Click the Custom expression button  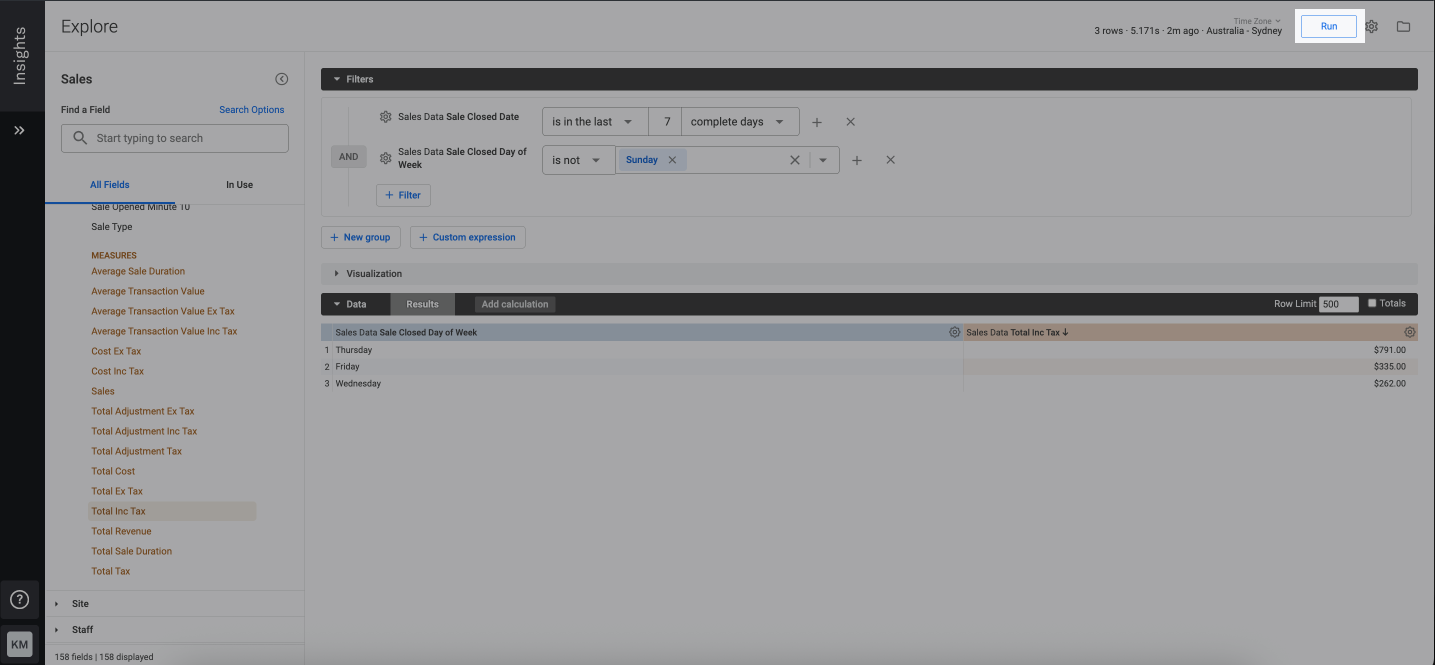468,237
